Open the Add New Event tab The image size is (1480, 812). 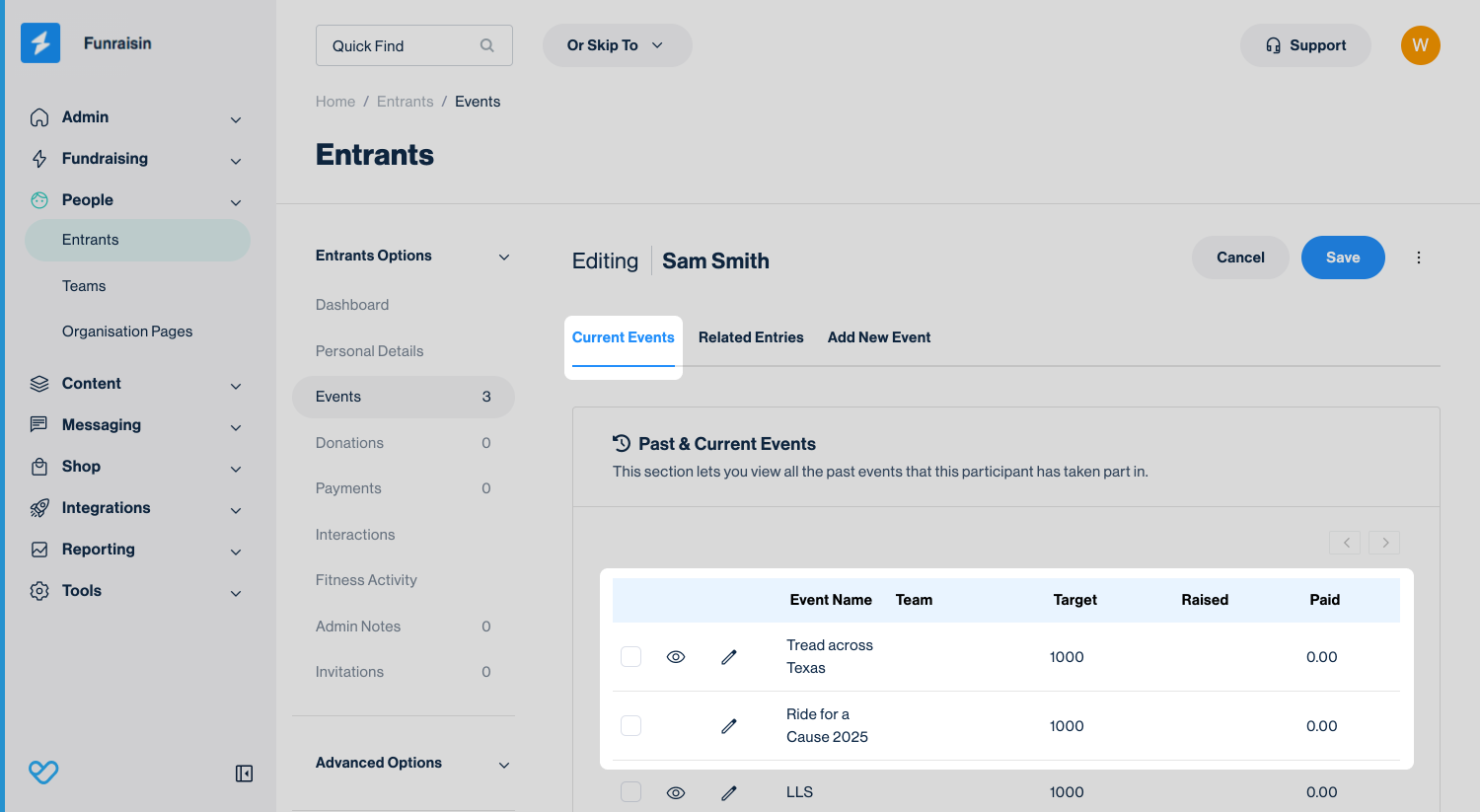(878, 337)
